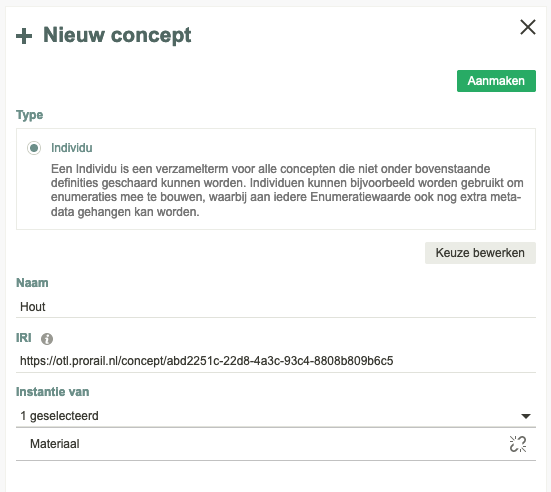Click the plus icon next to Nieuw concept
Image resolution: width=551 pixels, height=492 pixels.
click(24, 36)
